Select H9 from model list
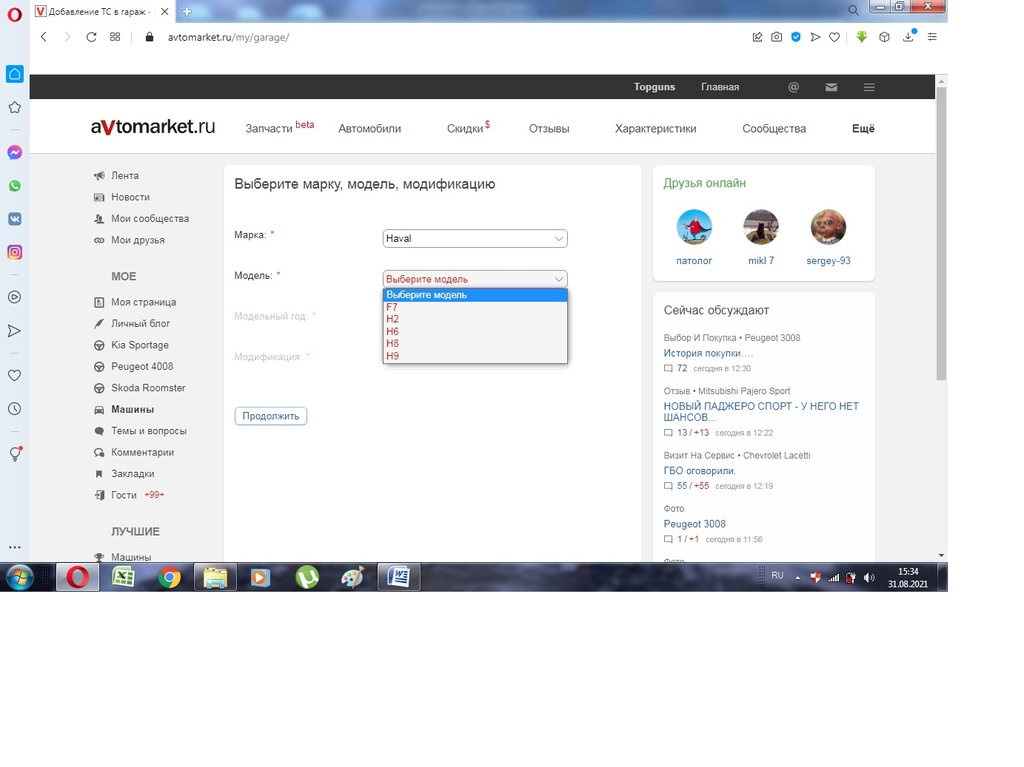The height and width of the screenshot is (767, 1024). pos(475,355)
